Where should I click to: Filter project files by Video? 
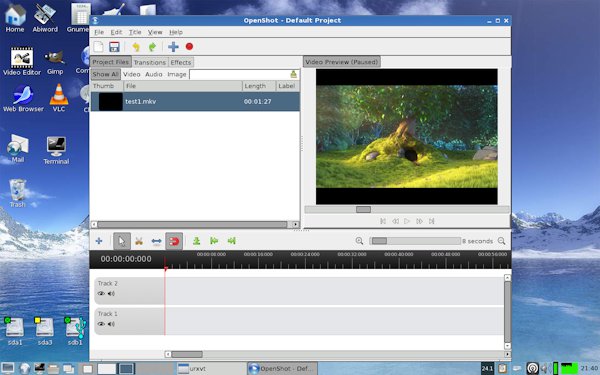pyautogui.click(x=132, y=74)
